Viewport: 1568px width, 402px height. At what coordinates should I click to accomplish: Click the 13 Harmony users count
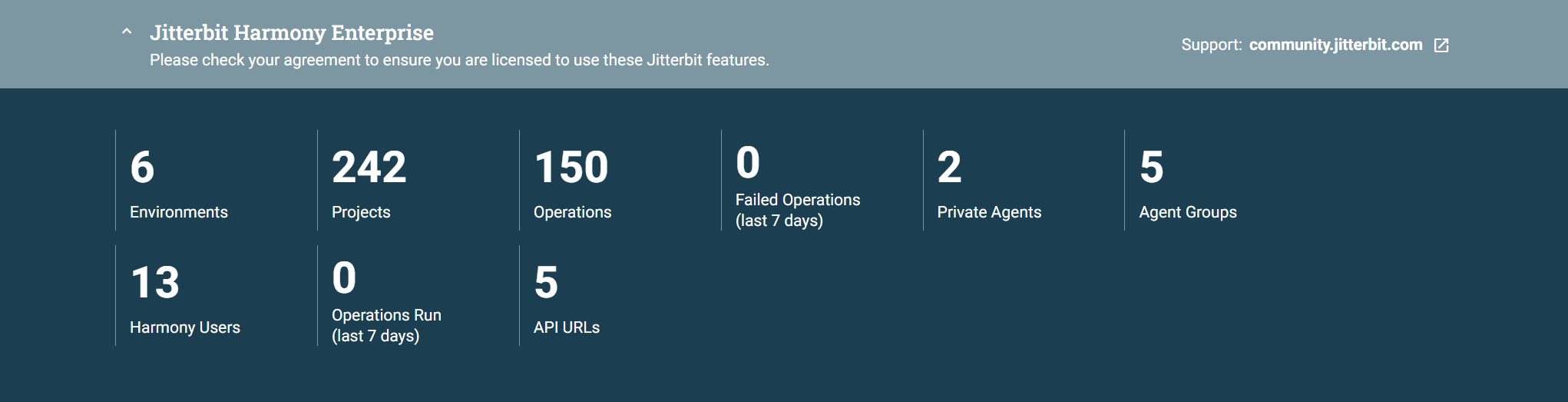tap(155, 283)
